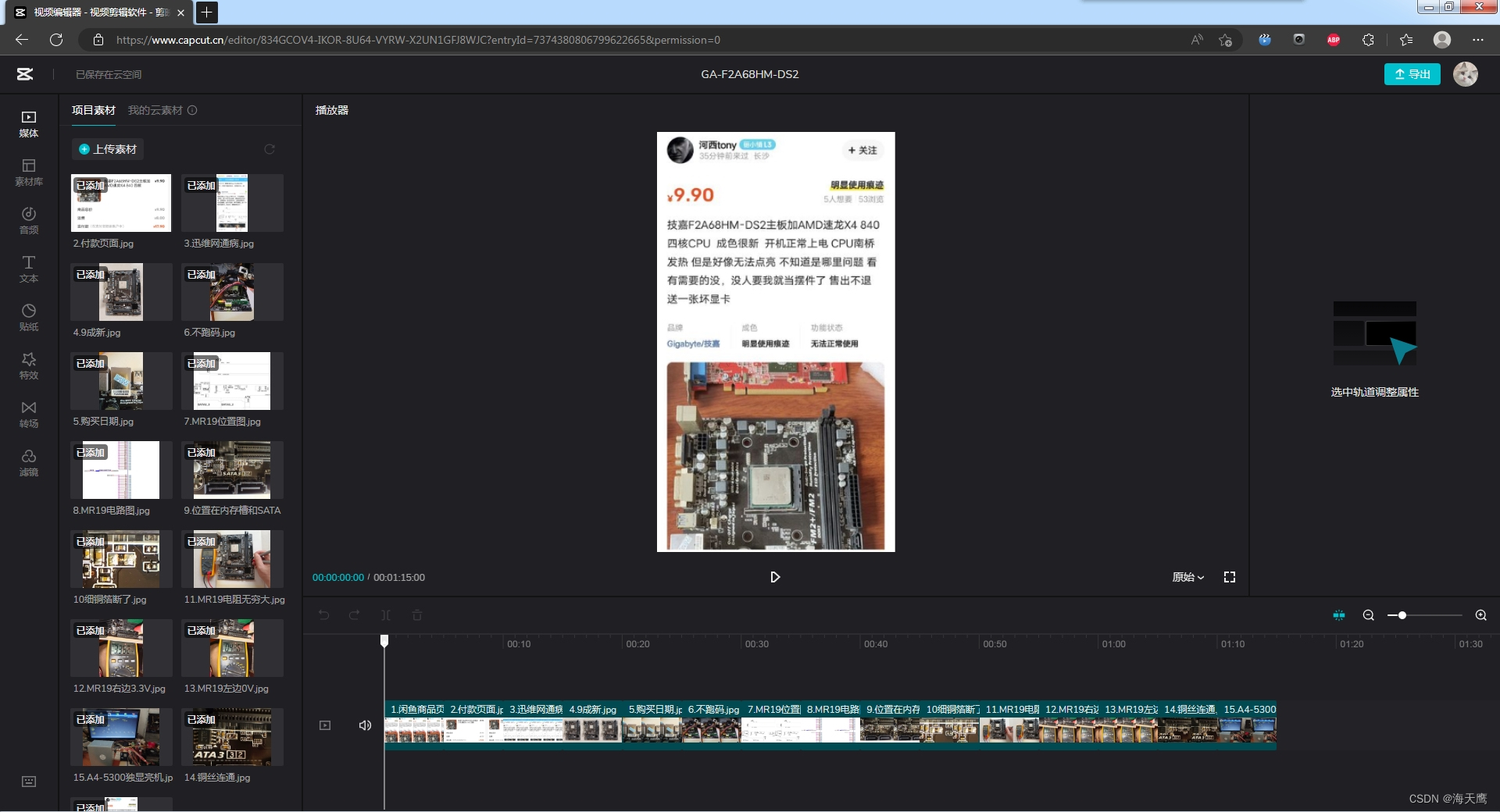Go back in browser history
The width and height of the screenshot is (1500, 812).
[x=22, y=40]
